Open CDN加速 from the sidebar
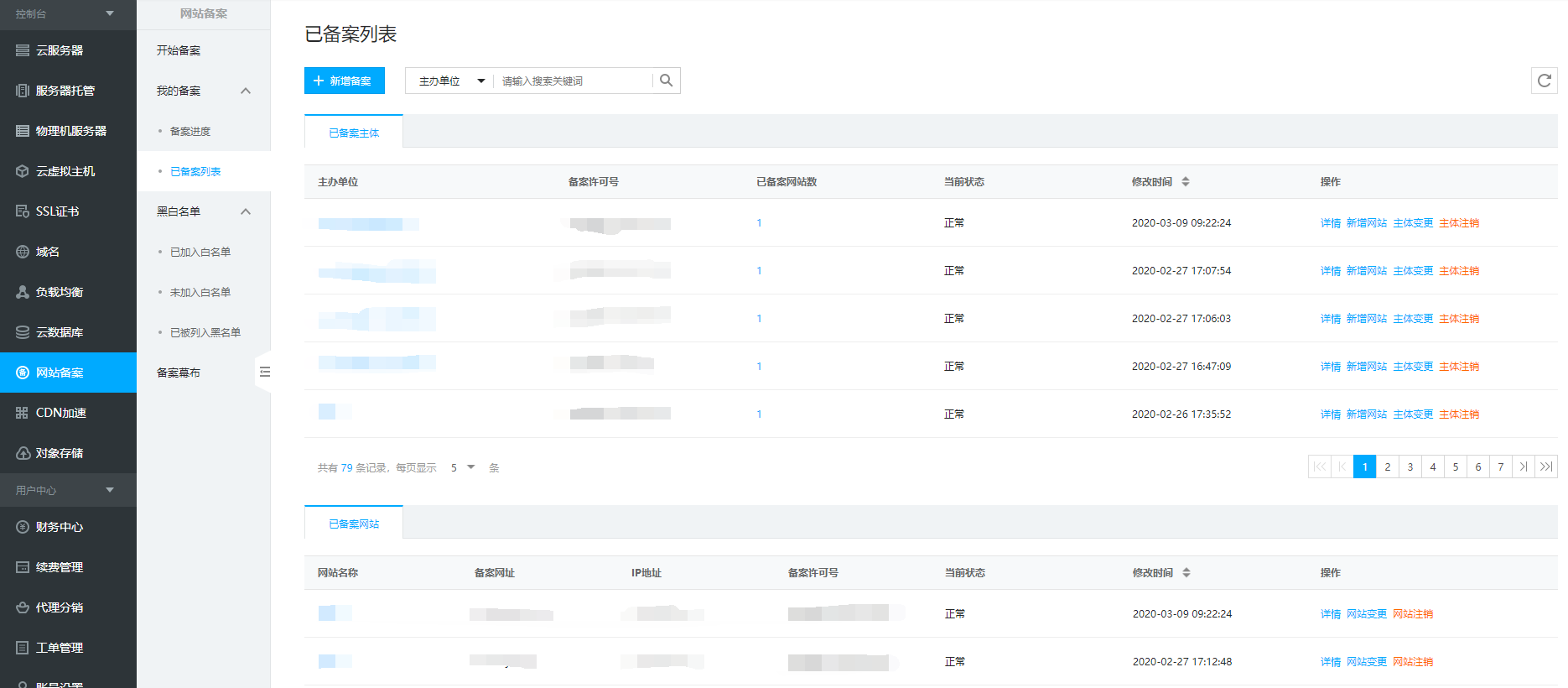 coord(60,413)
